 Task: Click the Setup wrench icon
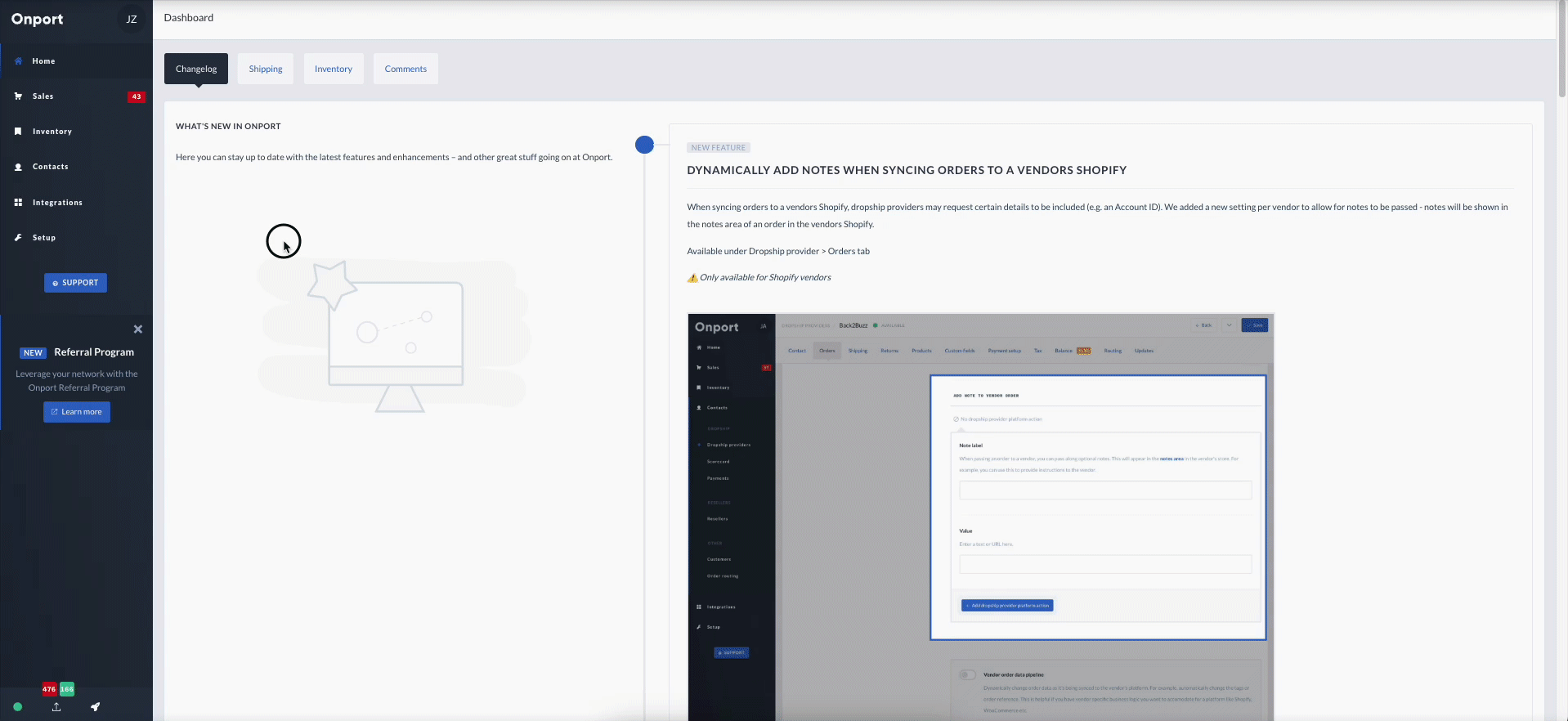(18, 238)
